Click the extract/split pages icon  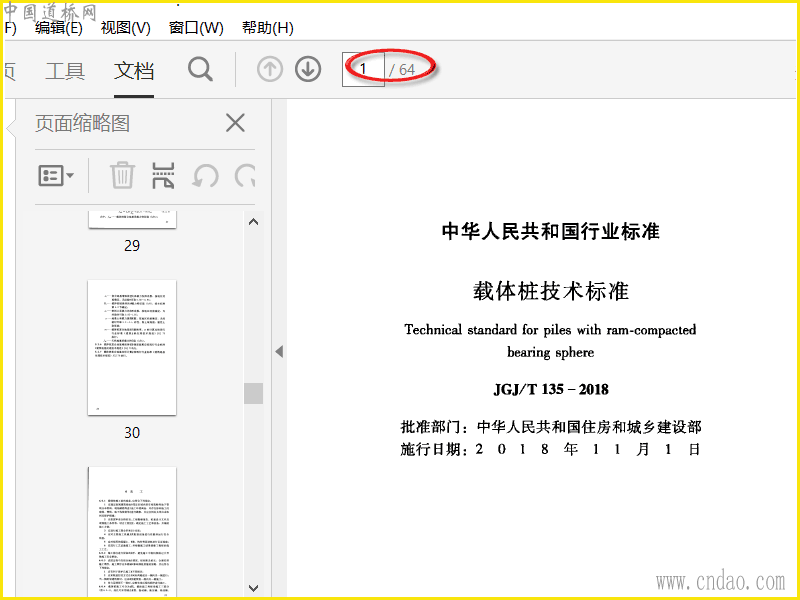pos(163,176)
